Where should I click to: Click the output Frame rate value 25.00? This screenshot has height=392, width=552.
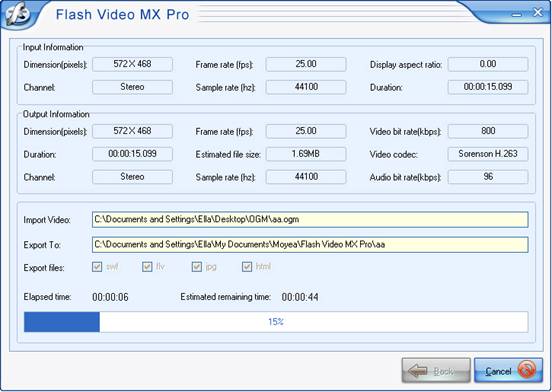[306, 131]
